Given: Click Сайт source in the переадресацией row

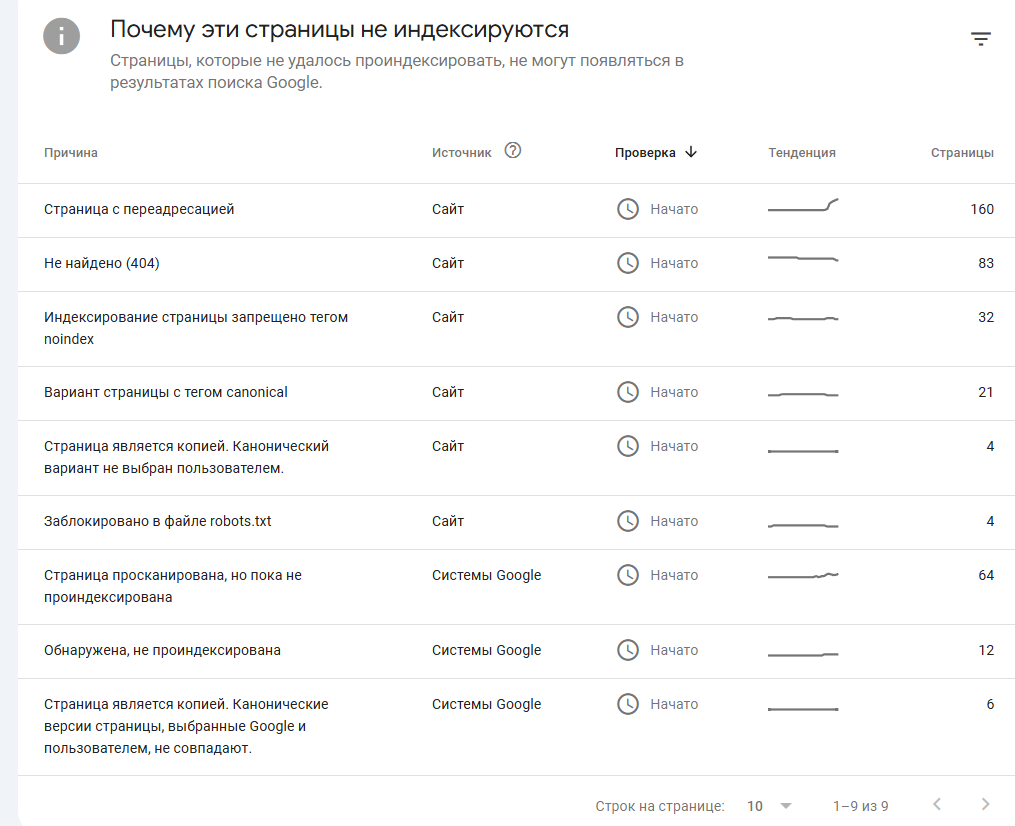Looking at the screenshot, I should [x=448, y=209].
